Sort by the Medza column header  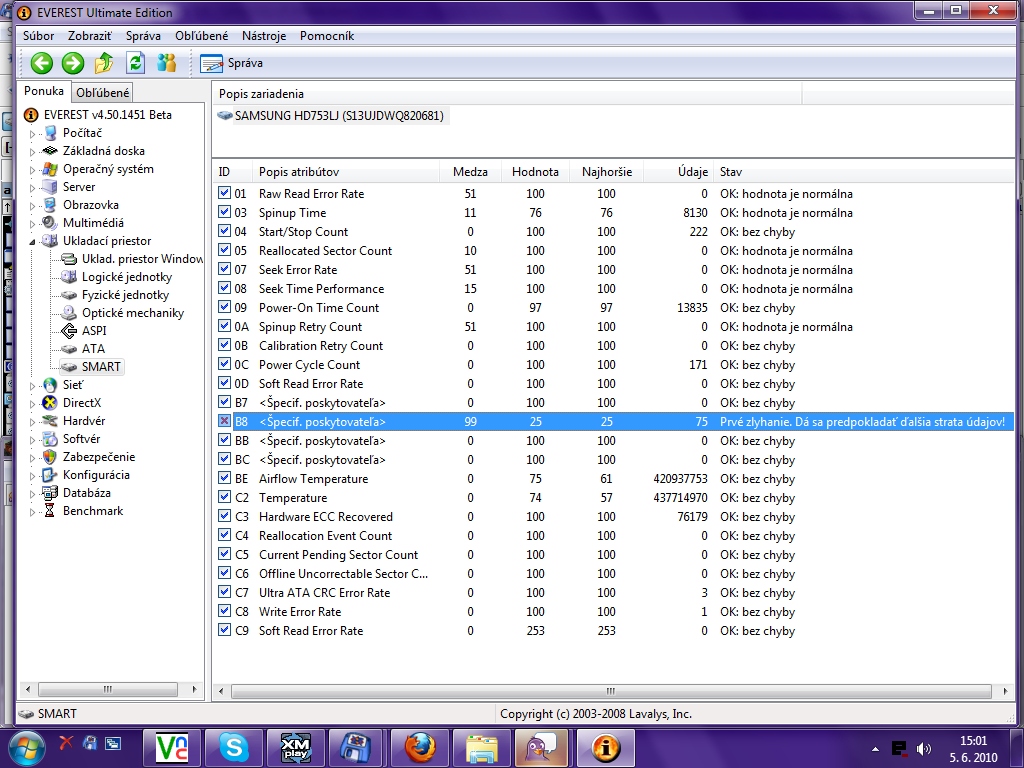coord(470,172)
